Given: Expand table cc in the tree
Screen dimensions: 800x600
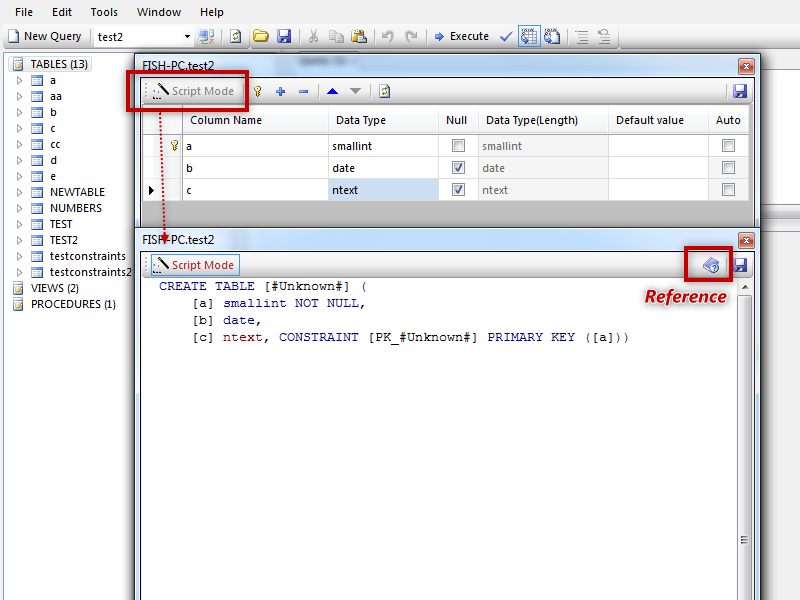Looking at the screenshot, I should (x=19, y=144).
